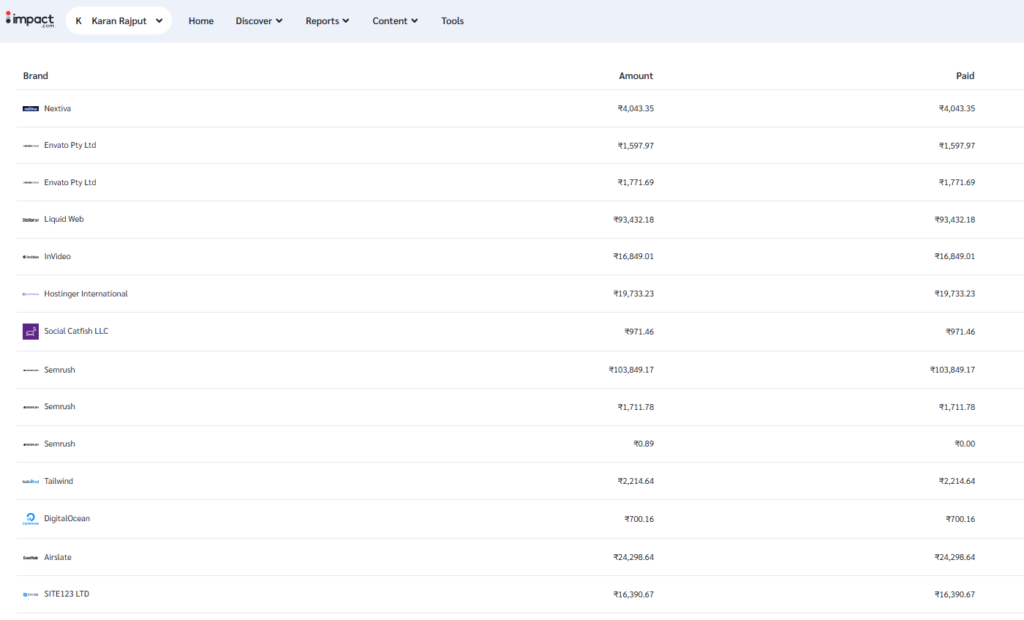Open the Karan Rajput account dropdown
The height and width of the screenshot is (620, 1024).
(x=118, y=21)
